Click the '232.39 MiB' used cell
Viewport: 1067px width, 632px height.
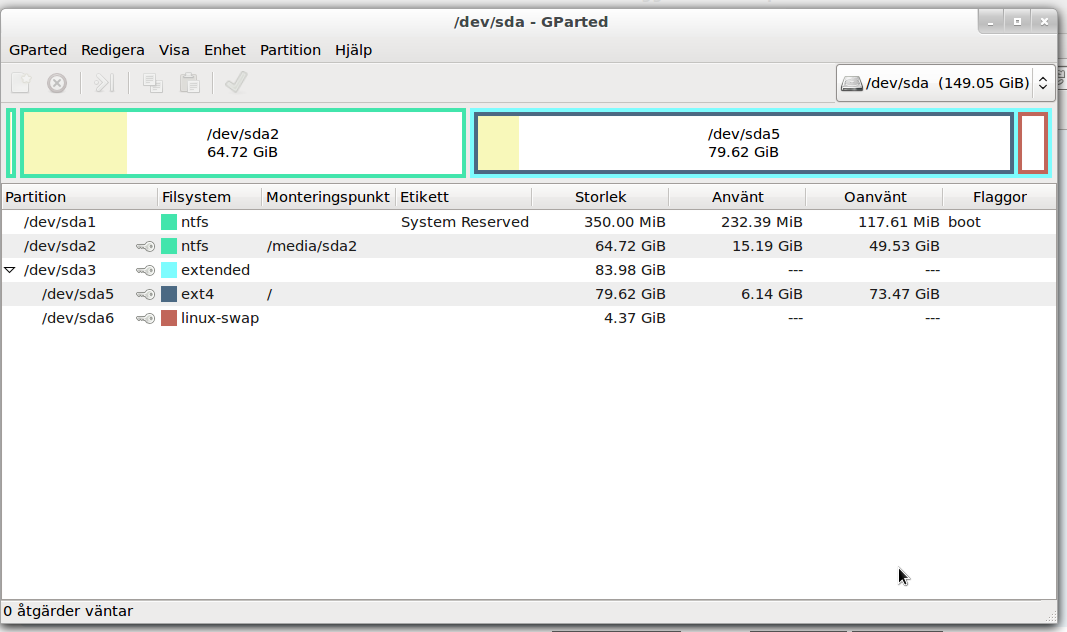click(x=761, y=222)
